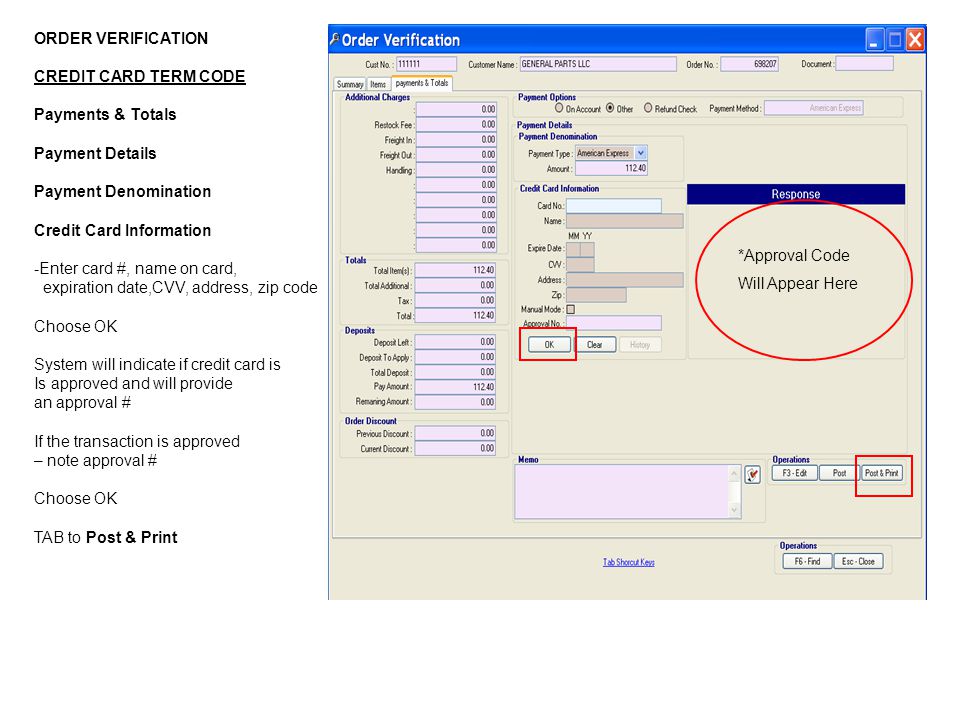Close the Order Verification window
Screen dimensions: 960x720
pyautogui.click(x=915, y=40)
